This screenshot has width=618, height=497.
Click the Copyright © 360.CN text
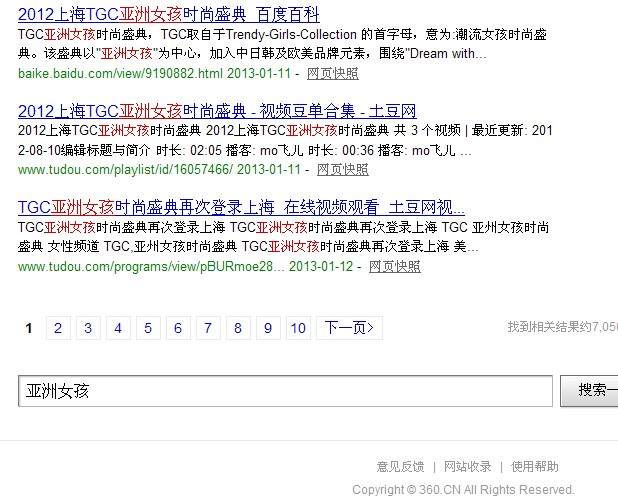coord(464,490)
